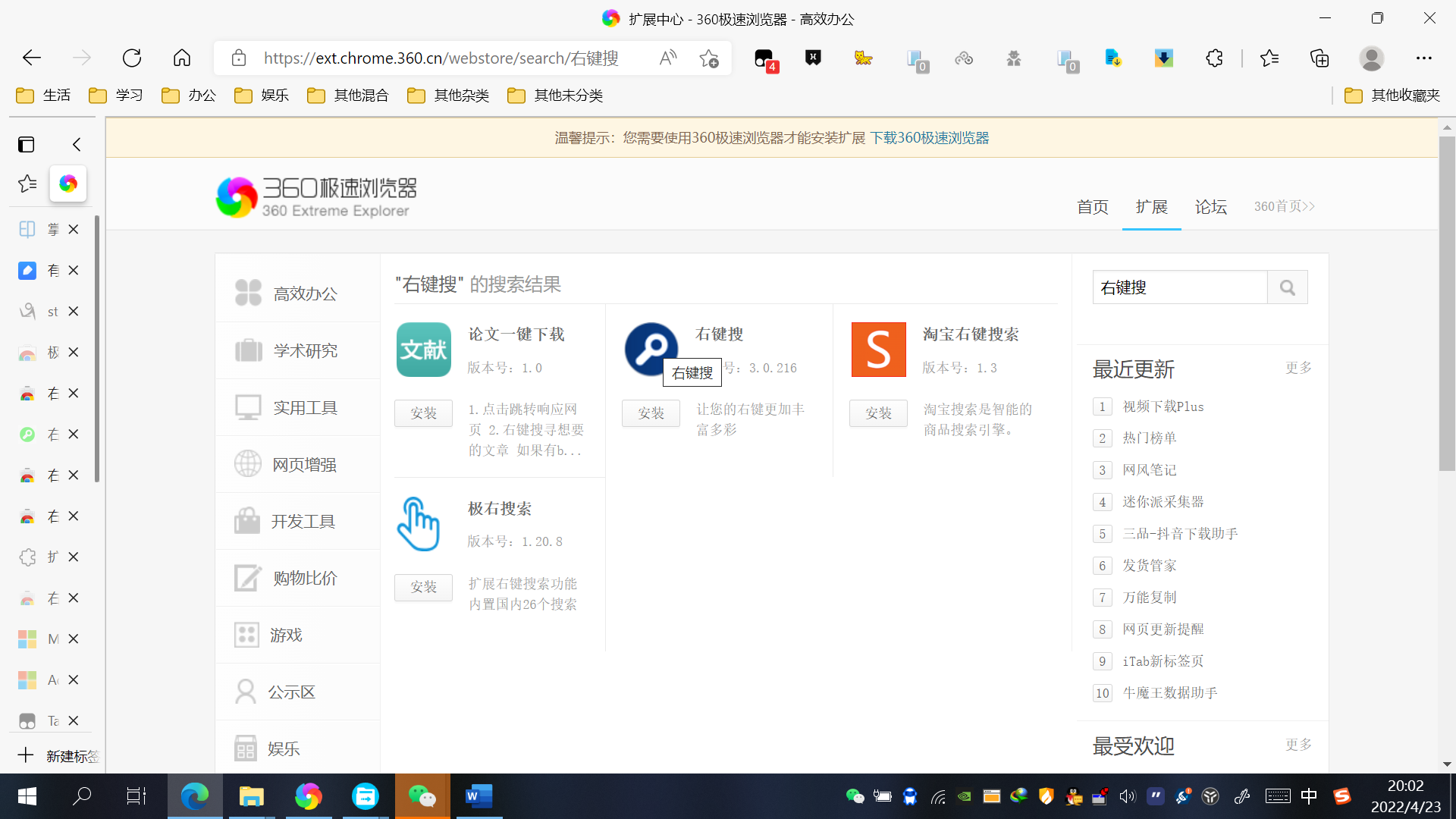
Task: Open the Windows Start menu
Action: point(27,796)
